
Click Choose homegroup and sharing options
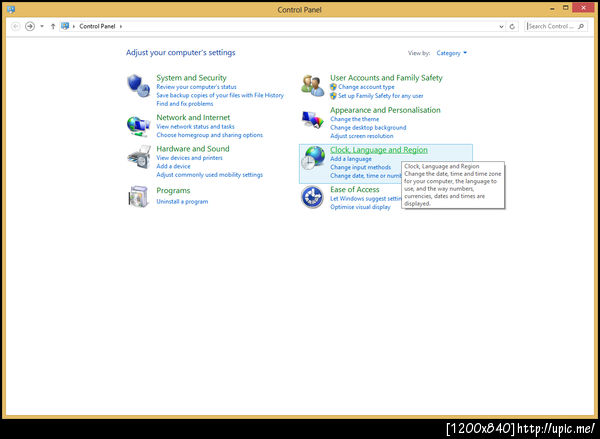[x=210, y=135]
